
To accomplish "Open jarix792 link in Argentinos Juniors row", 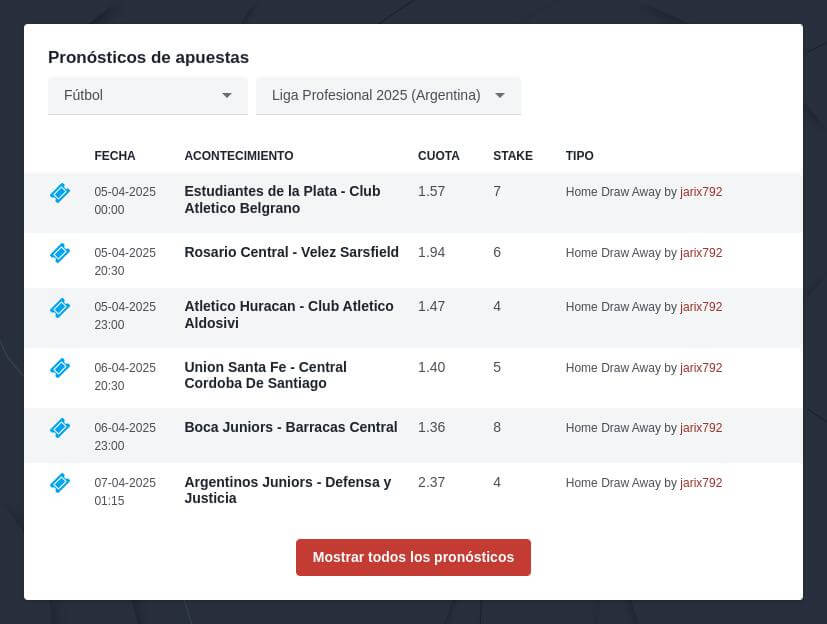I will tap(701, 483).
